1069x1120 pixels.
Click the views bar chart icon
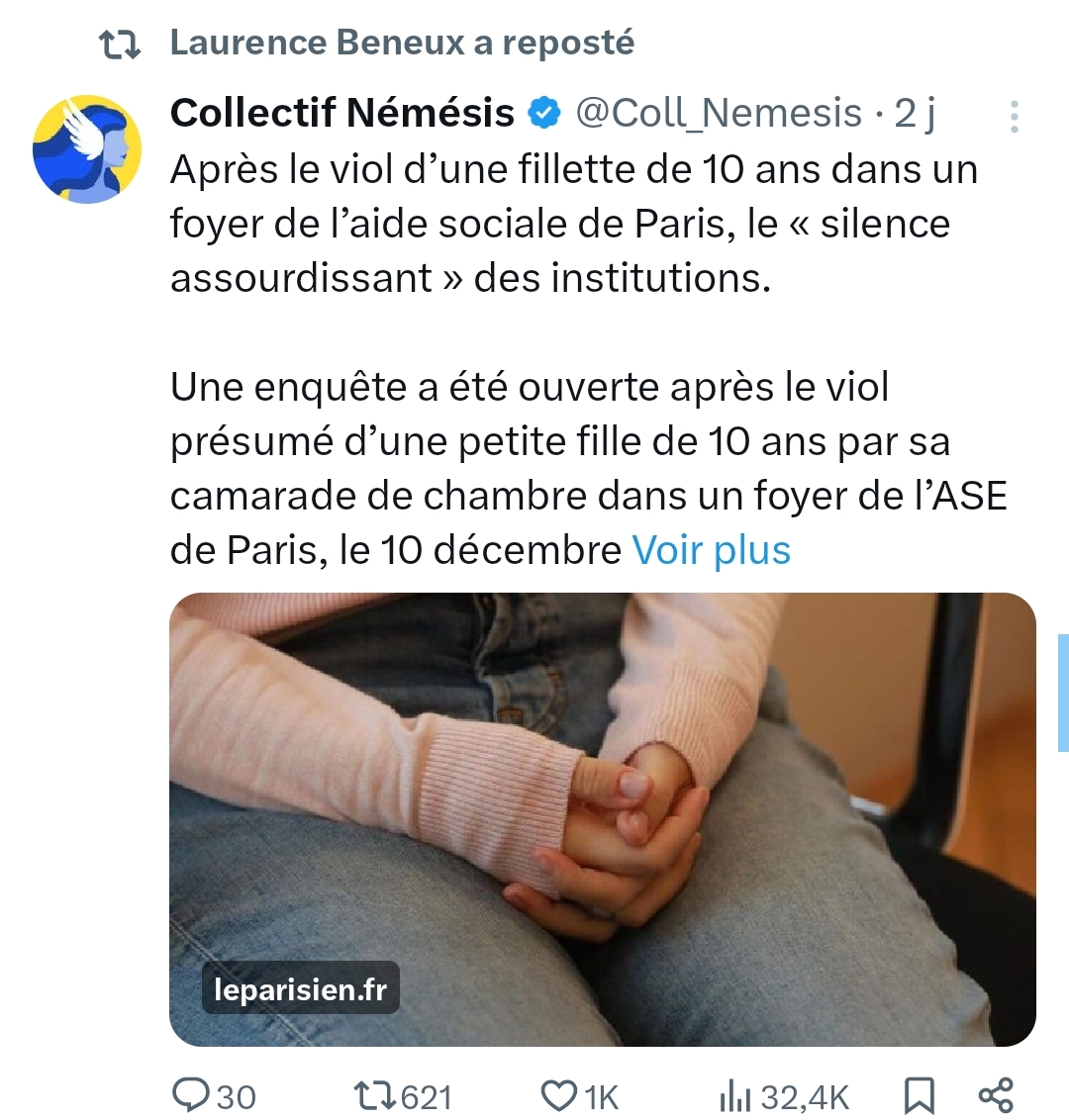click(x=734, y=1096)
